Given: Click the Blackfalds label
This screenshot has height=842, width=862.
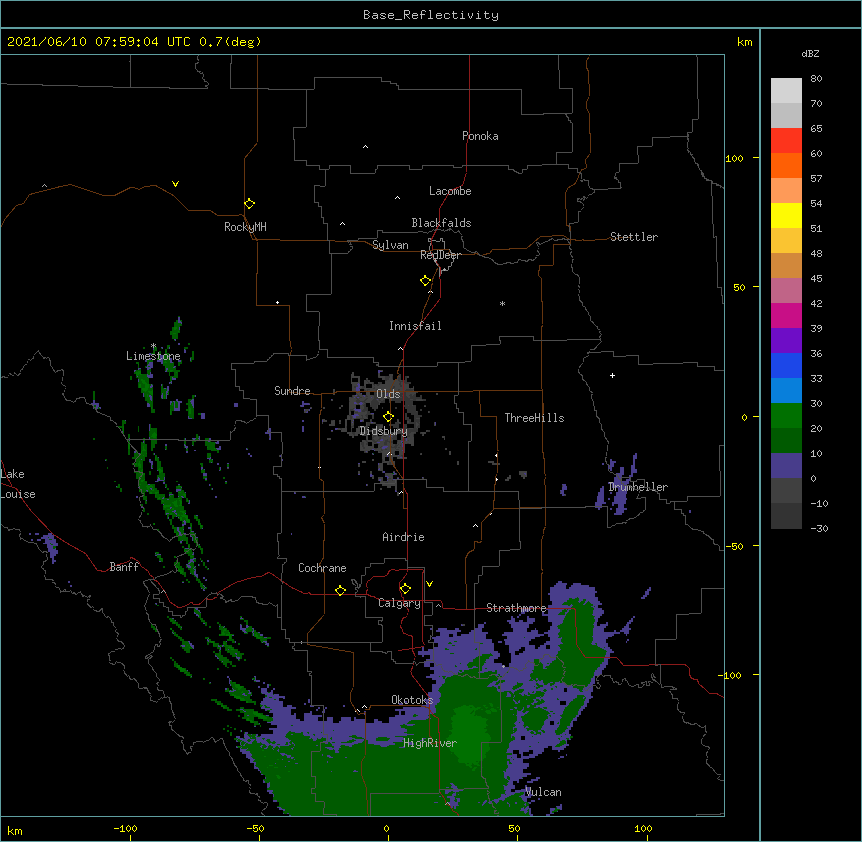Looking at the screenshot, I should coord(441,223).
